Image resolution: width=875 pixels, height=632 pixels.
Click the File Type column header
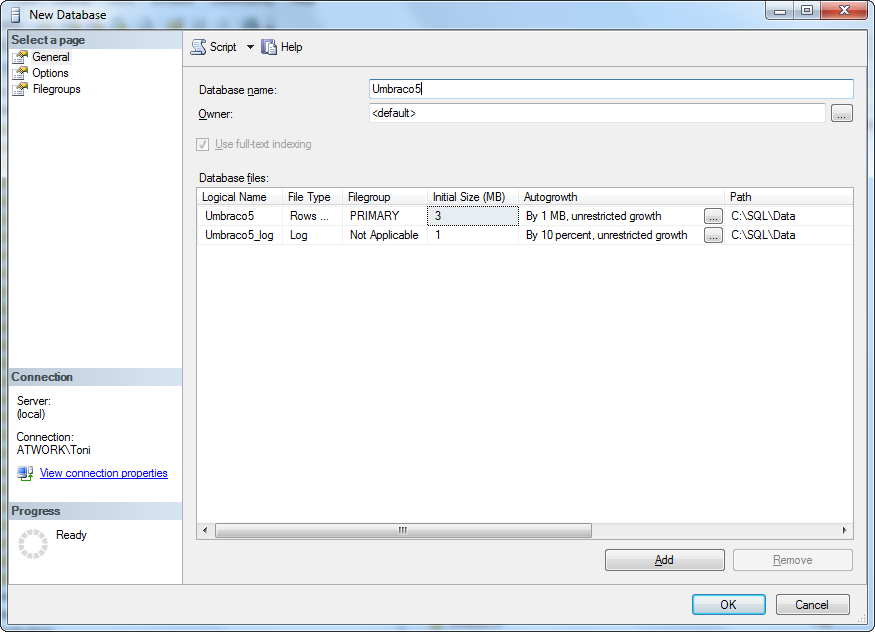pos(312,197)
